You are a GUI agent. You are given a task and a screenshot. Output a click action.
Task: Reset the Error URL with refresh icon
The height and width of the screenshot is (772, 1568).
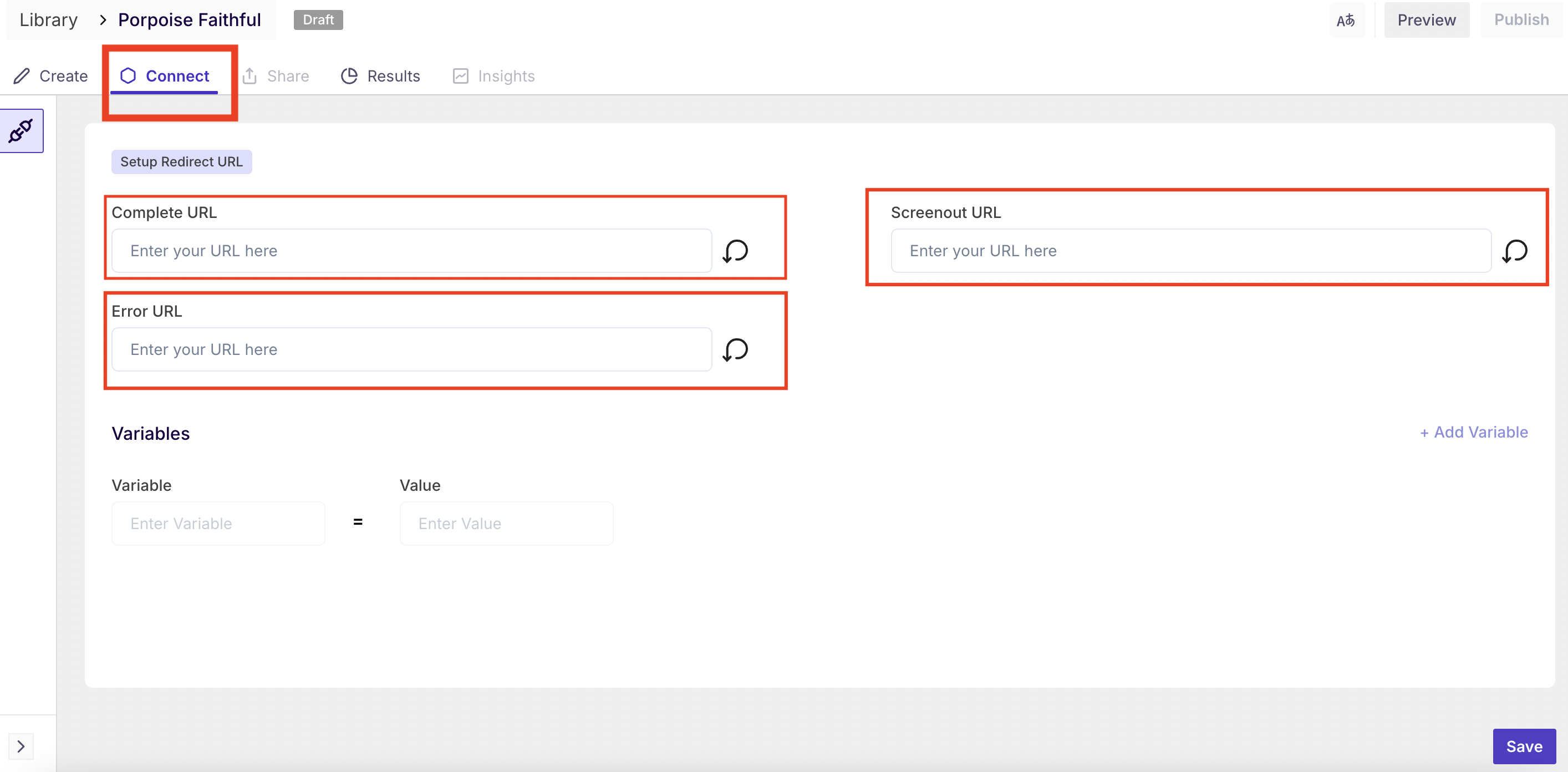(x=735, y=349)
